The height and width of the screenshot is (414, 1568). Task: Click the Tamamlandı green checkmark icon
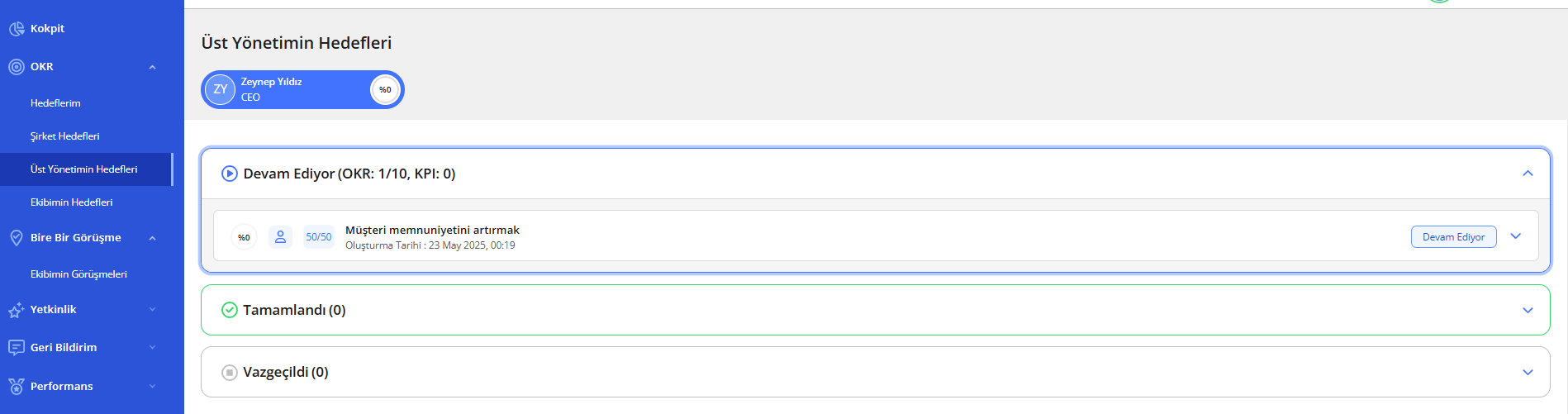click(230, 310)
